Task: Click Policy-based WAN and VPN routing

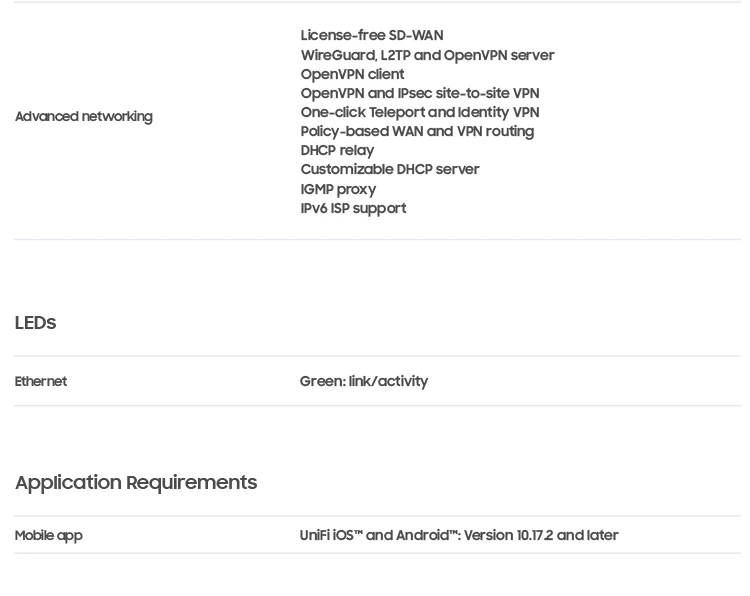Action: (417, 131)
